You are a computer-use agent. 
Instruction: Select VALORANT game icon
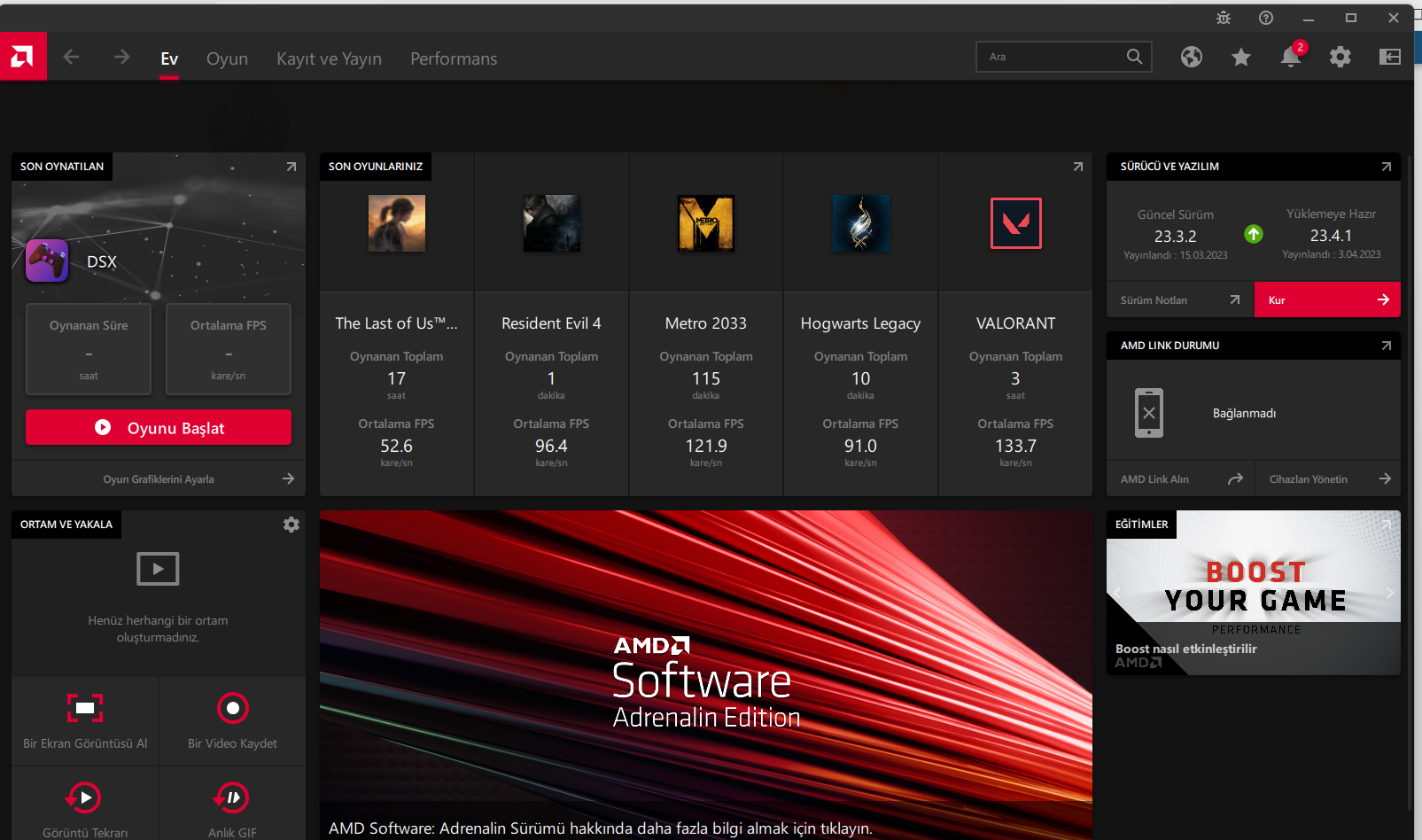click(1015, 223)
